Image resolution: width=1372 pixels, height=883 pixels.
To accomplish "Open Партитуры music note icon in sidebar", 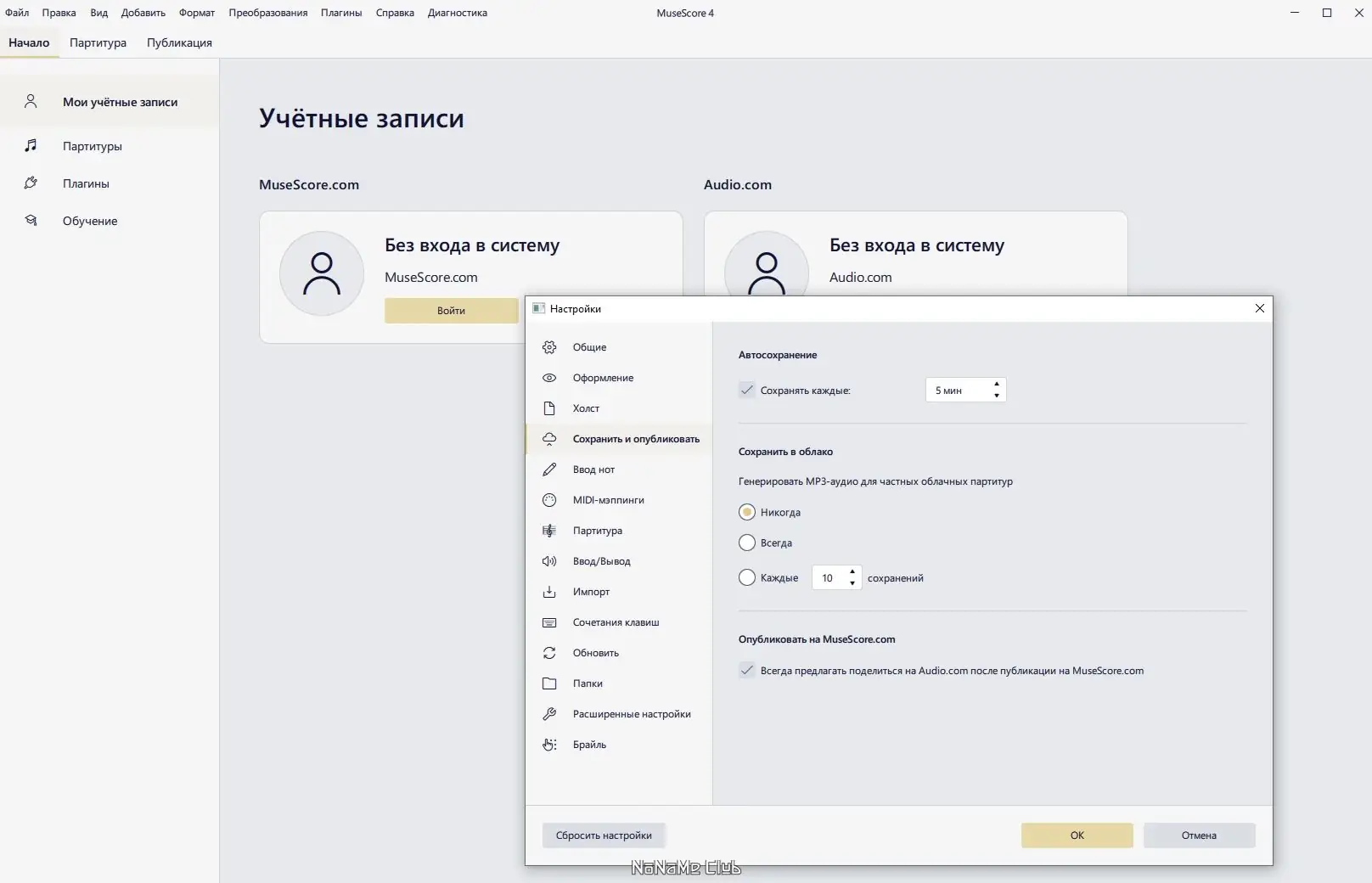I will point(31,146).
